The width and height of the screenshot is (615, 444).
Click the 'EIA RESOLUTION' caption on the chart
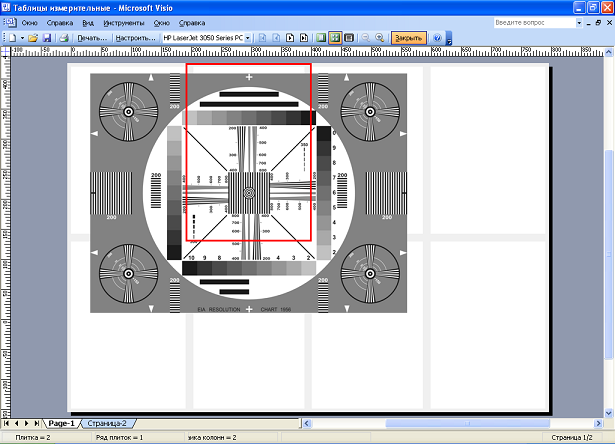click(x=218, y=309)
